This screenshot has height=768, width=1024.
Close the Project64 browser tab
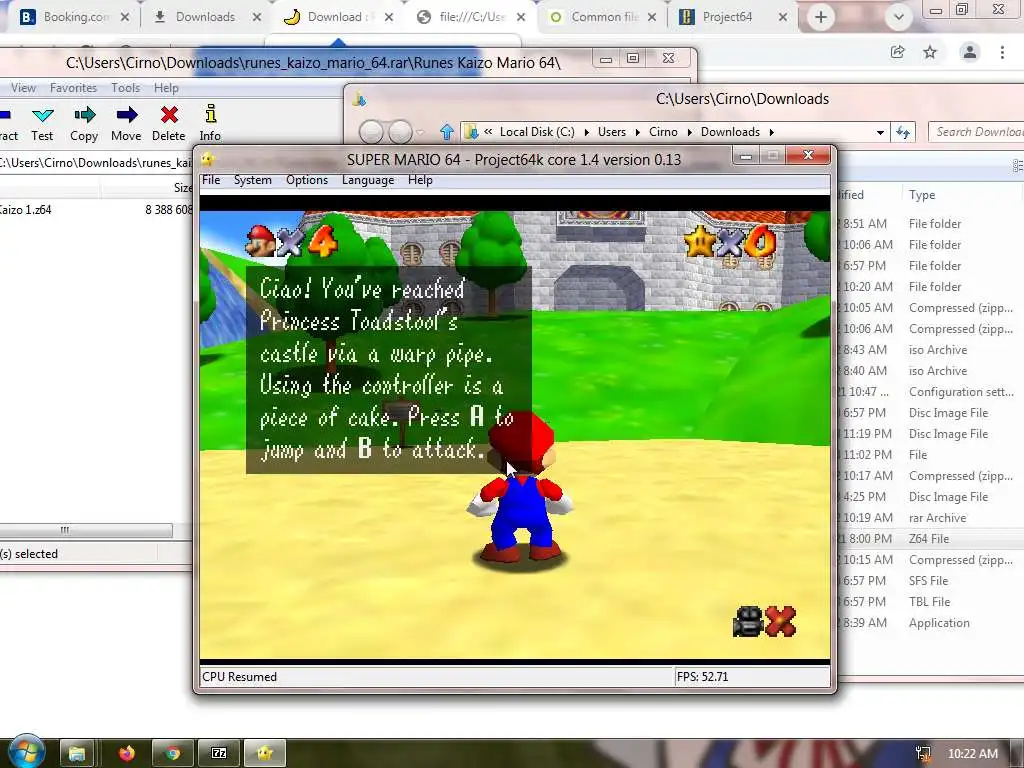[x=782, y=18]
